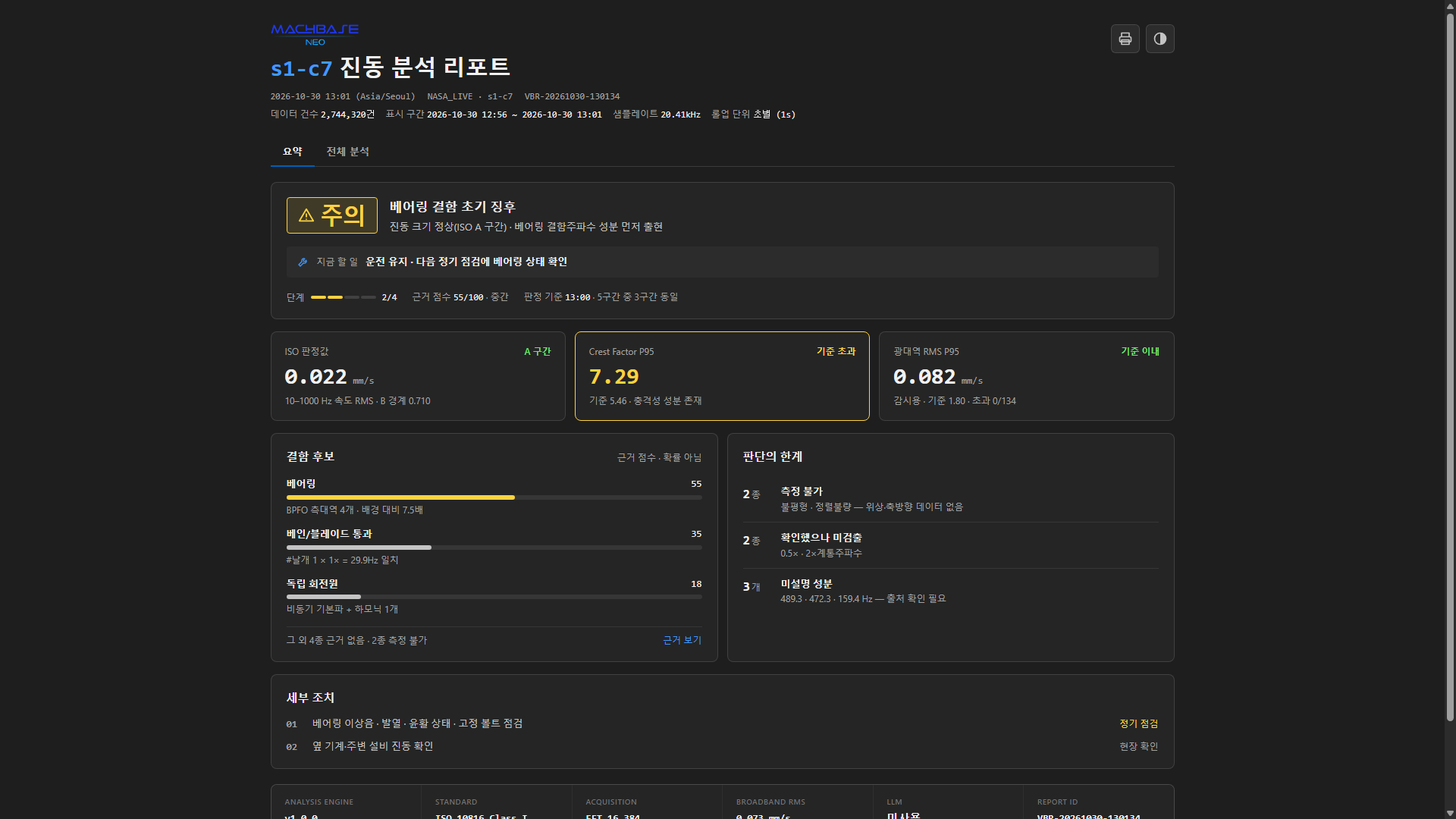Click the 현장 확인 tag
The width and height of the screenshot is (1456, 819).
coord(1138,746)
